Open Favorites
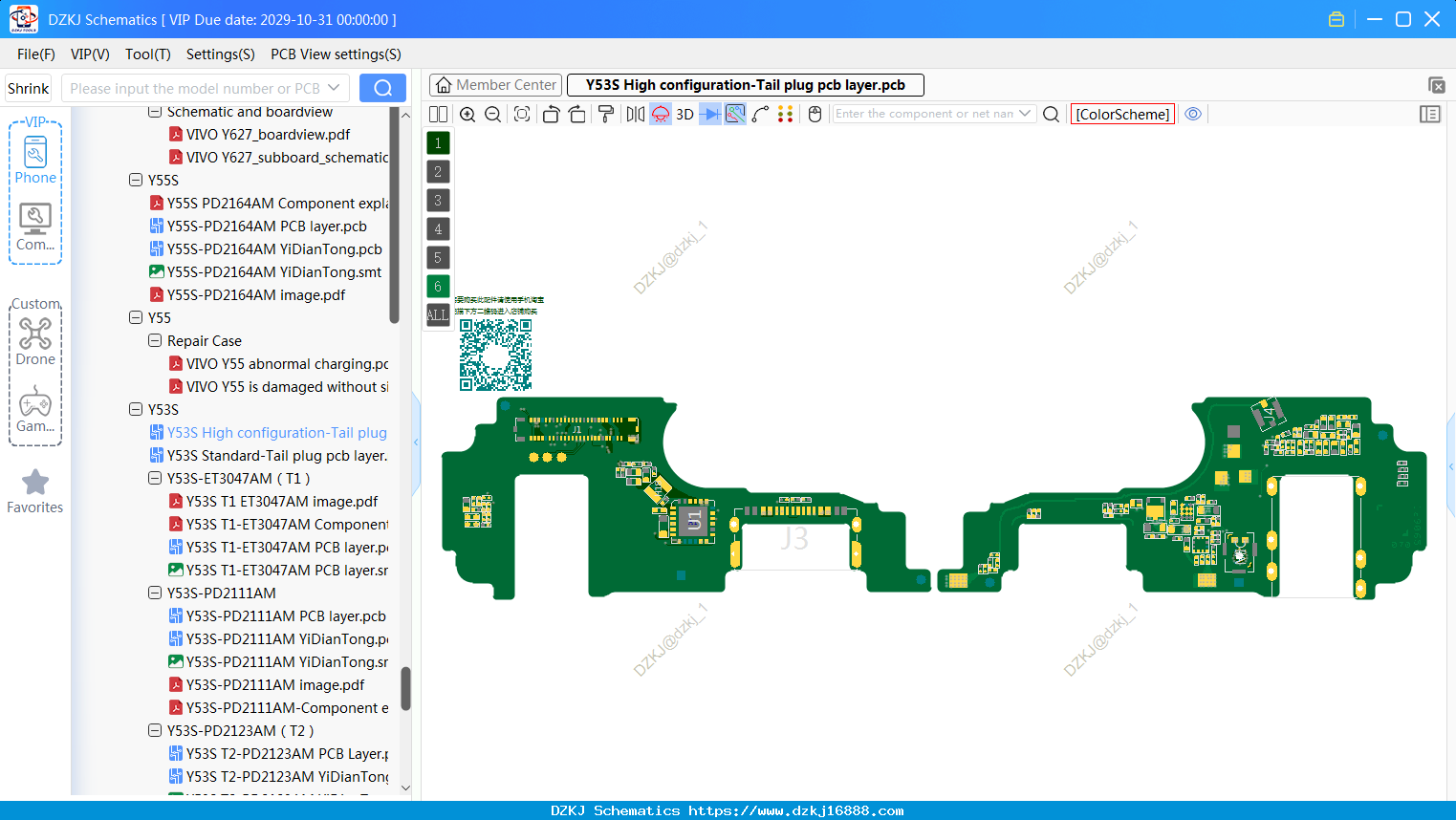The image size is (1456, 820). tap(35, 491)
